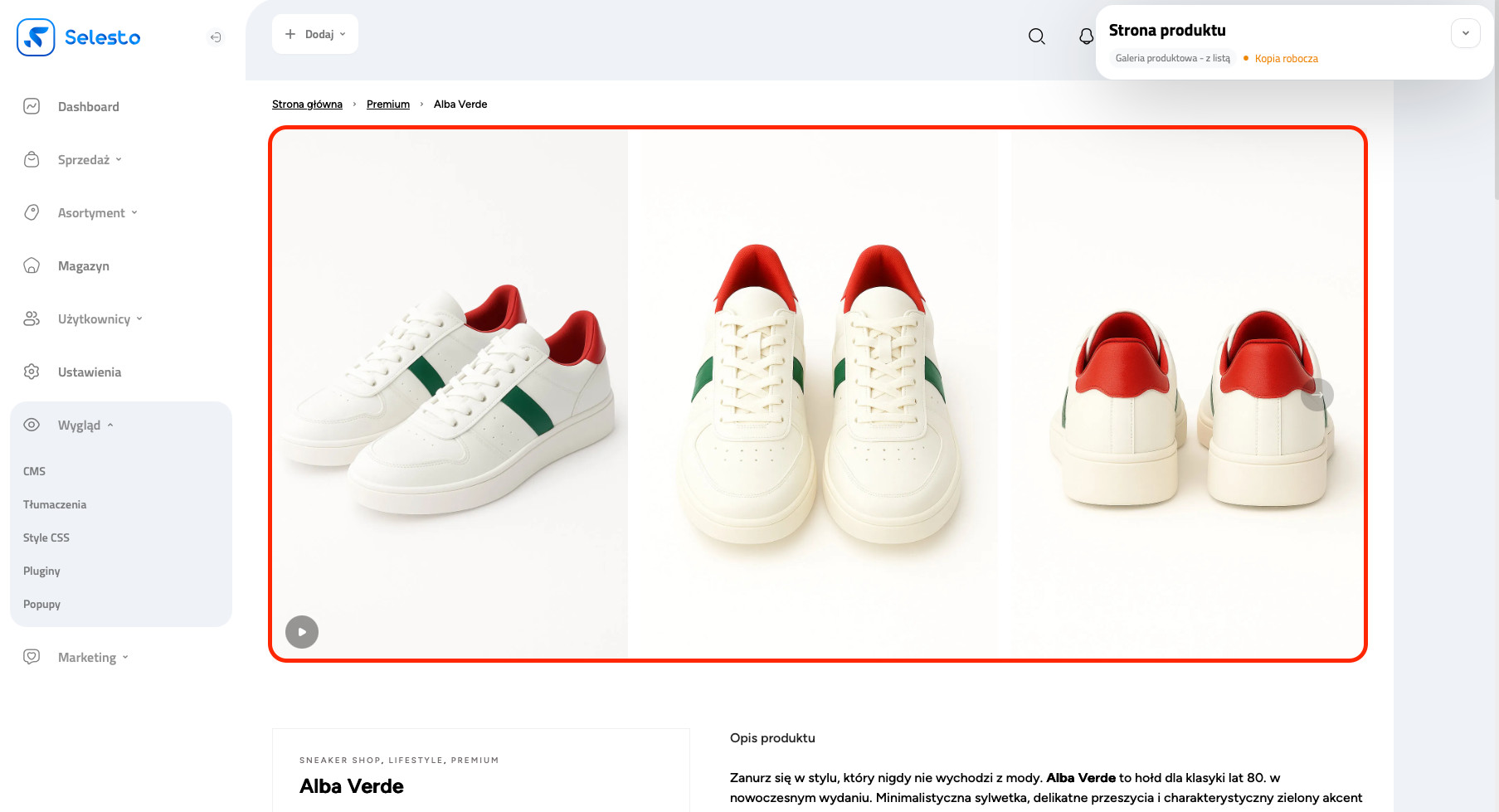Open the CMS submenu item
The width and height of the screenshot is (1499, 812).
[35, 471]
